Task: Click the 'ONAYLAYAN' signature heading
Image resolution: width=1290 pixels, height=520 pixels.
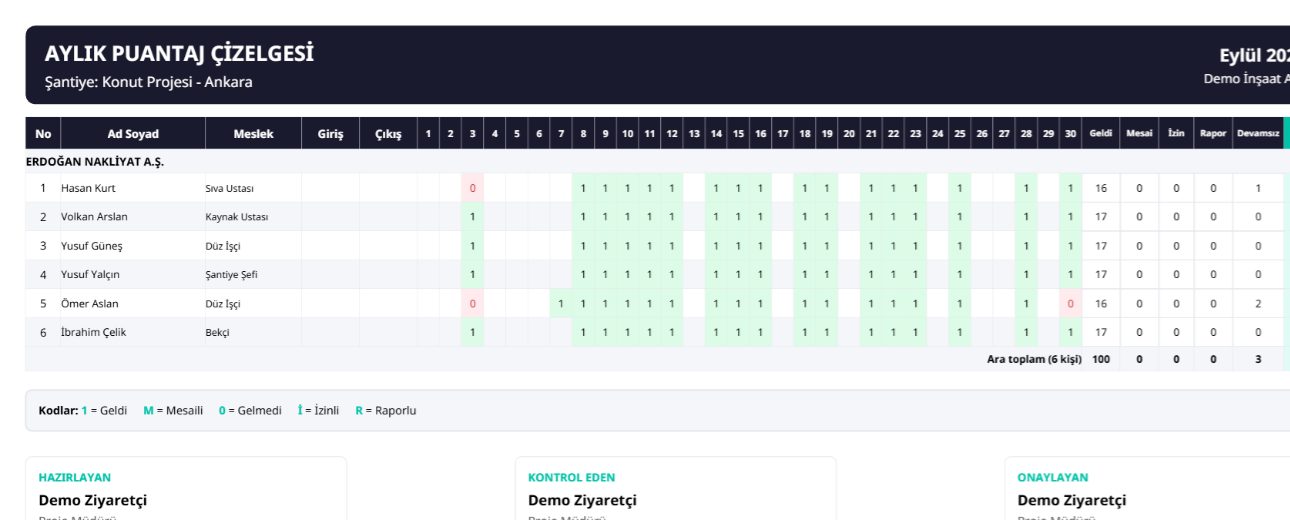Action: click(1053, 478)
